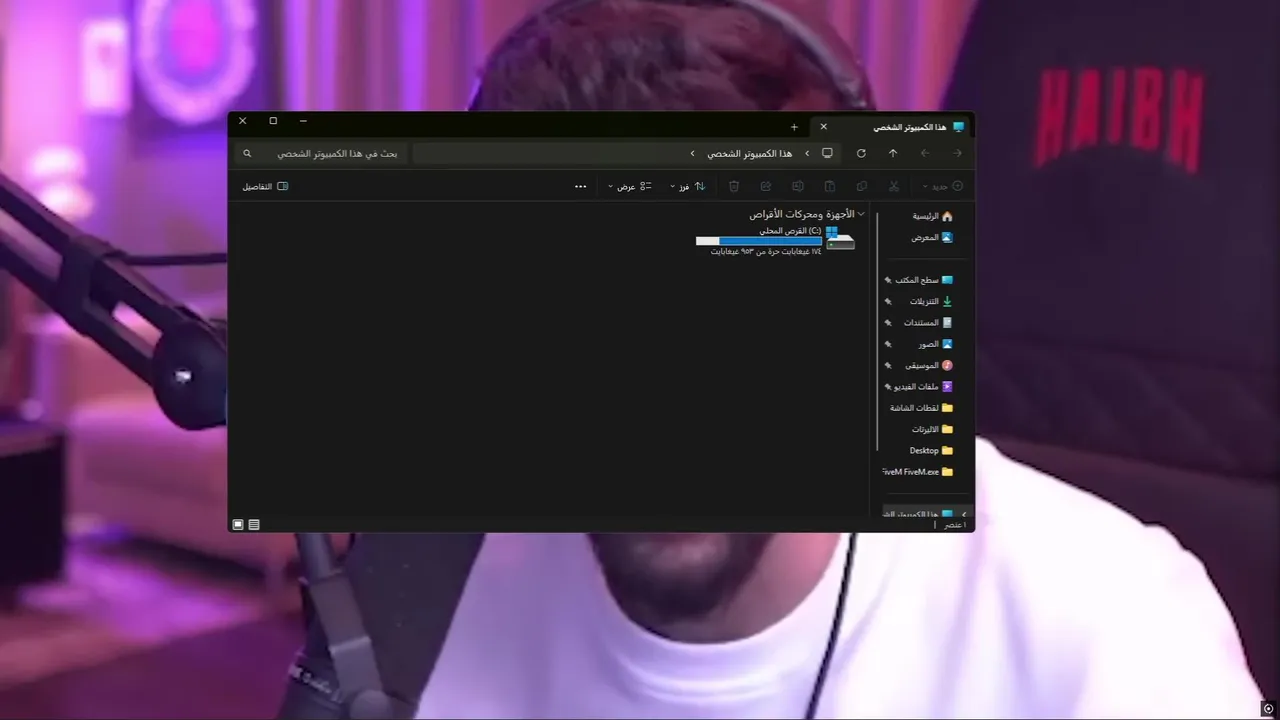Viewport: 1280px width, 720px height.
Task: Expand chevron after هذا الكمبيوتر الشخصي breadcrumb
Action: [x=692, y=153]
